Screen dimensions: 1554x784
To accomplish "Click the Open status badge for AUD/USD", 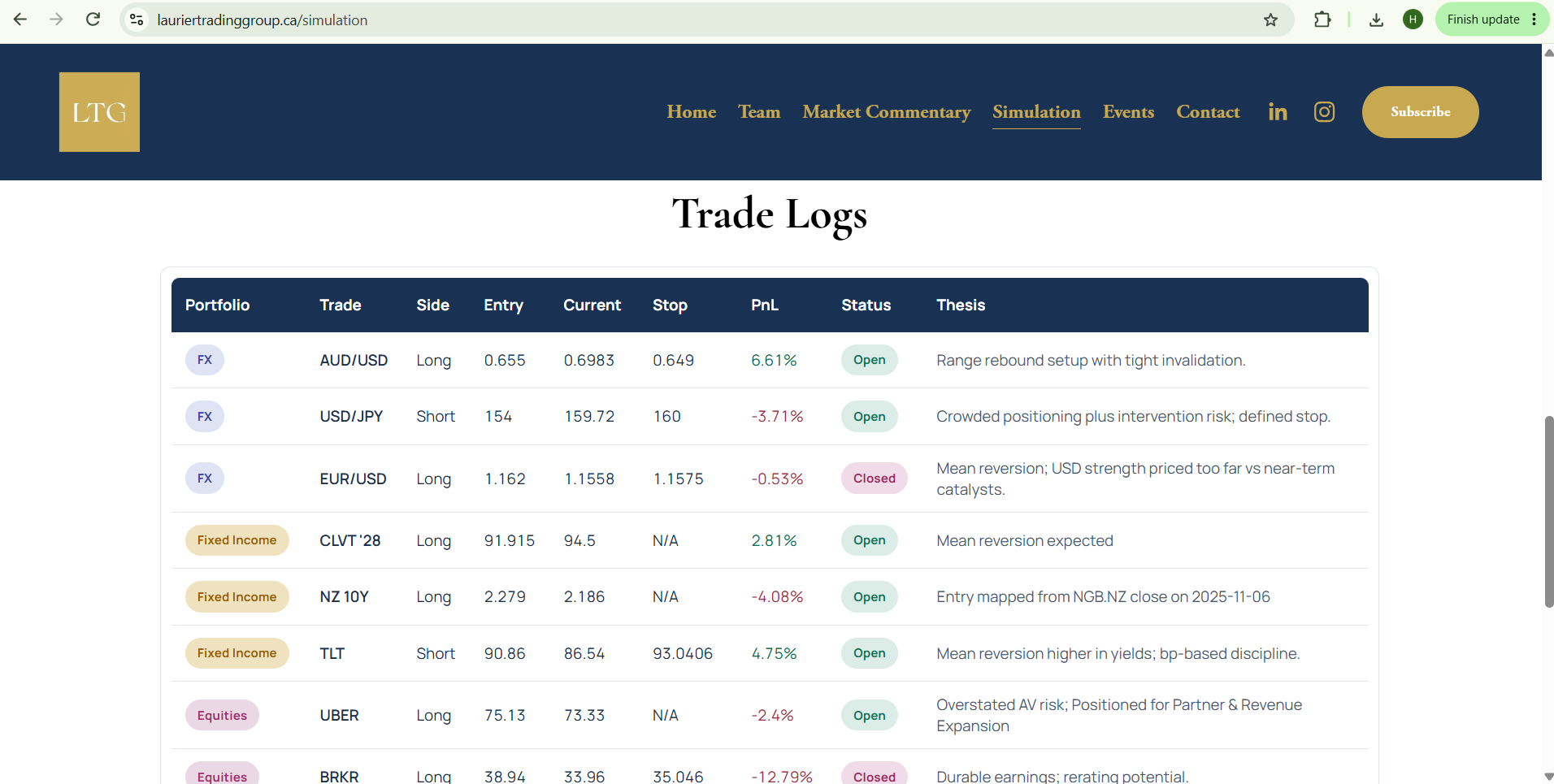I will (x=869, y=360).
